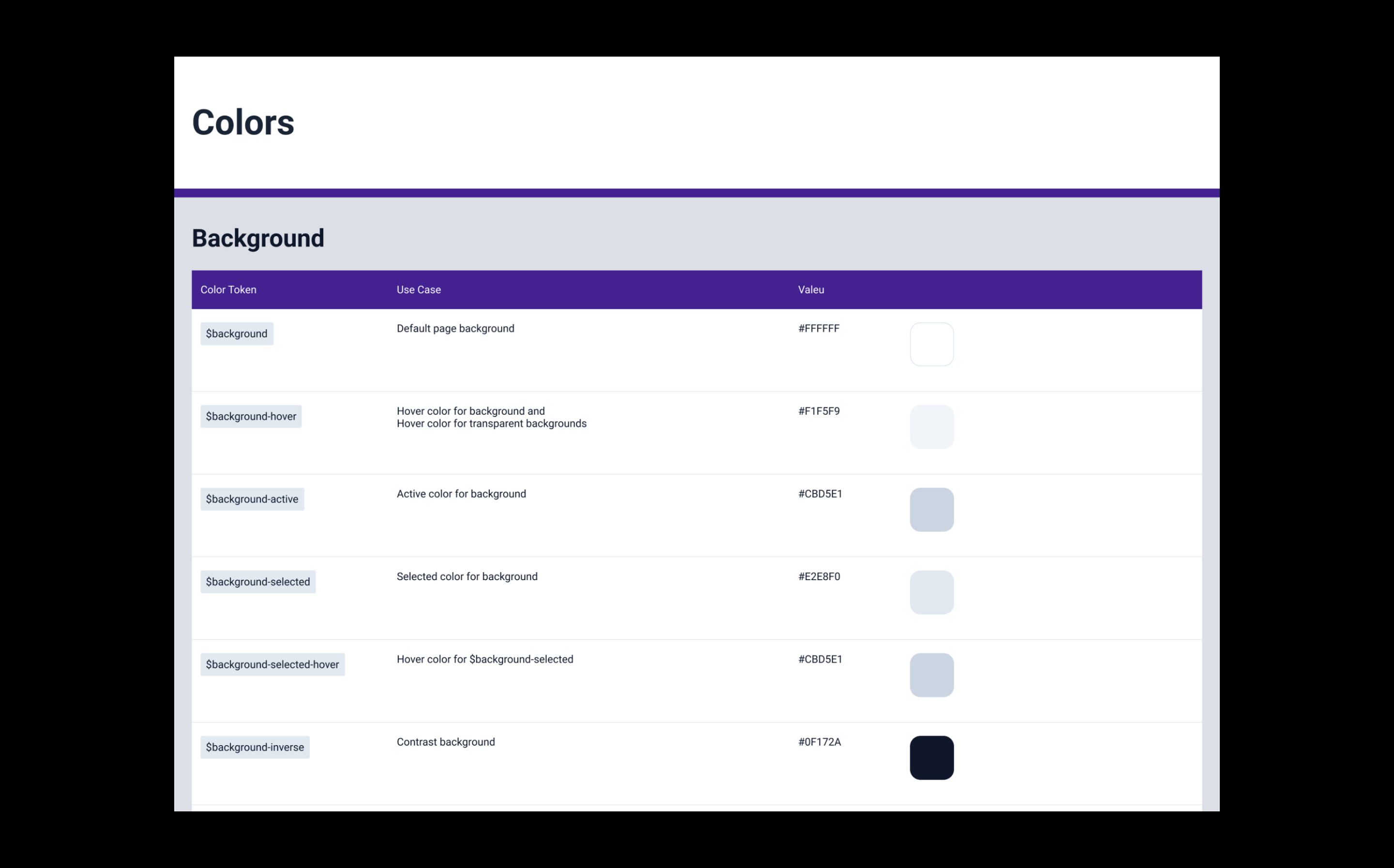Viewport: 1394px width, 868px height.
Task: Click the $background-active token label
Action: pyautogui.click(x=252, y=499)
